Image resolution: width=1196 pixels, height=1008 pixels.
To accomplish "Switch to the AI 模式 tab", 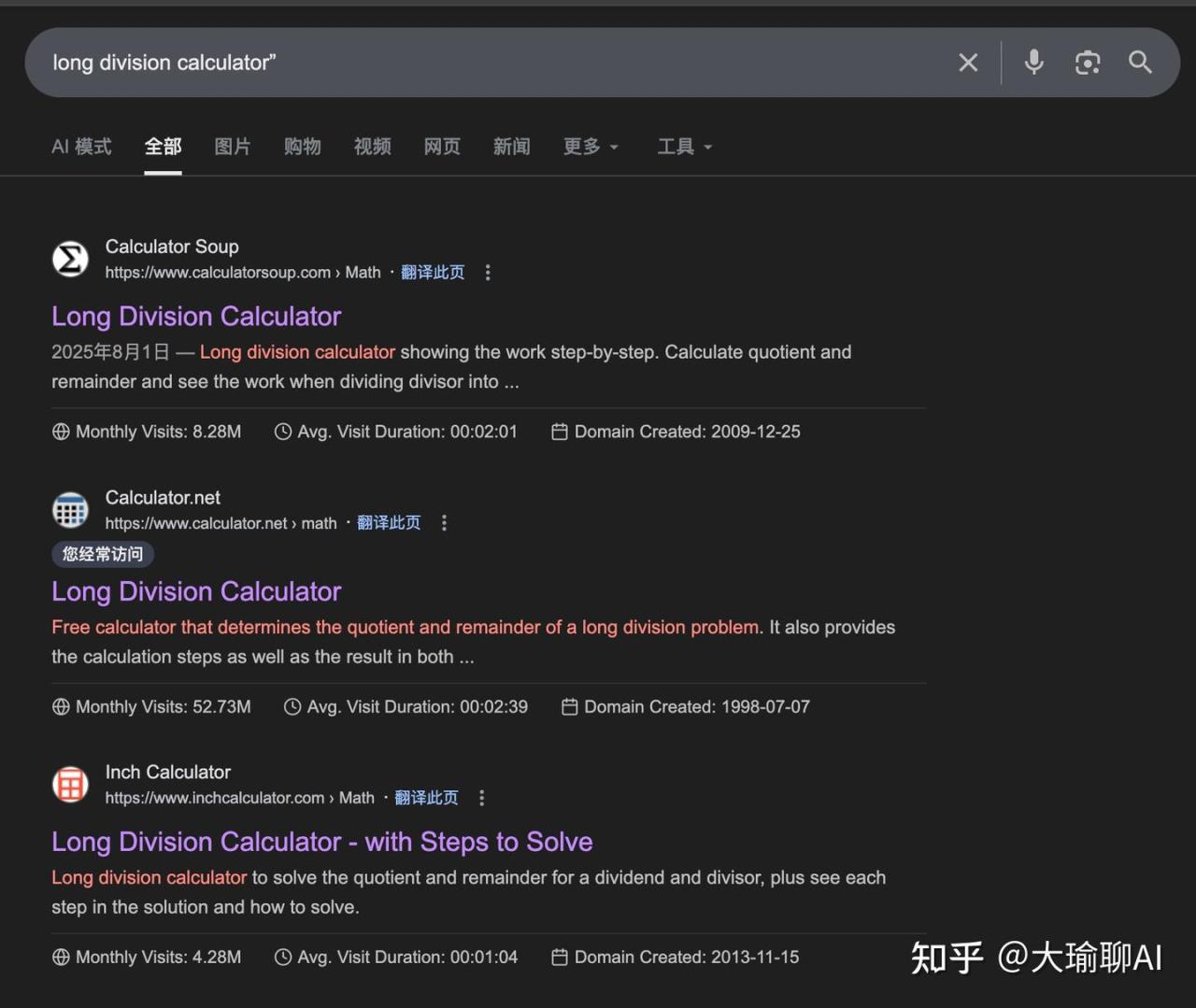I will [81, 147].
